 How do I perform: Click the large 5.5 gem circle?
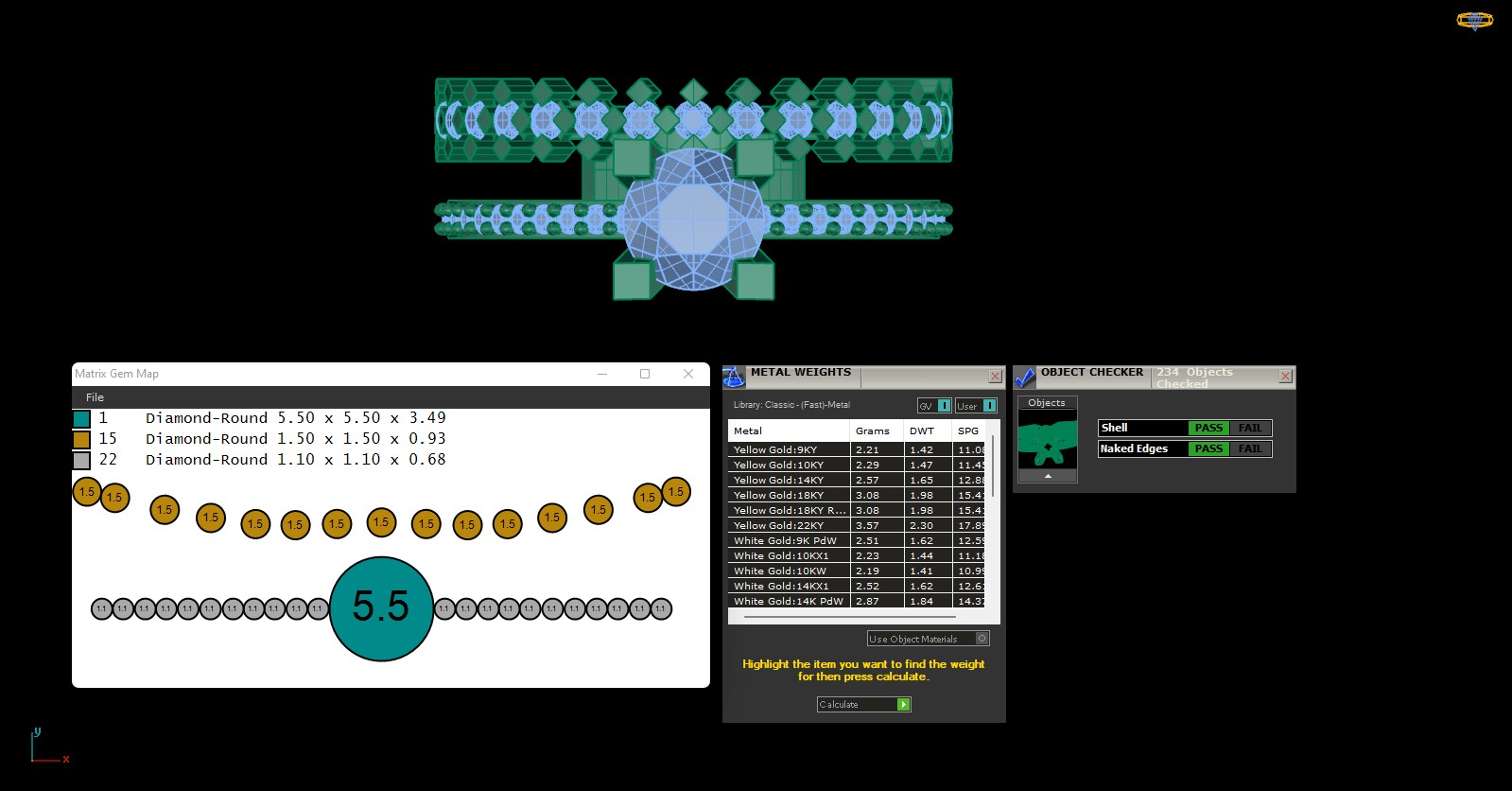point(381,608)
